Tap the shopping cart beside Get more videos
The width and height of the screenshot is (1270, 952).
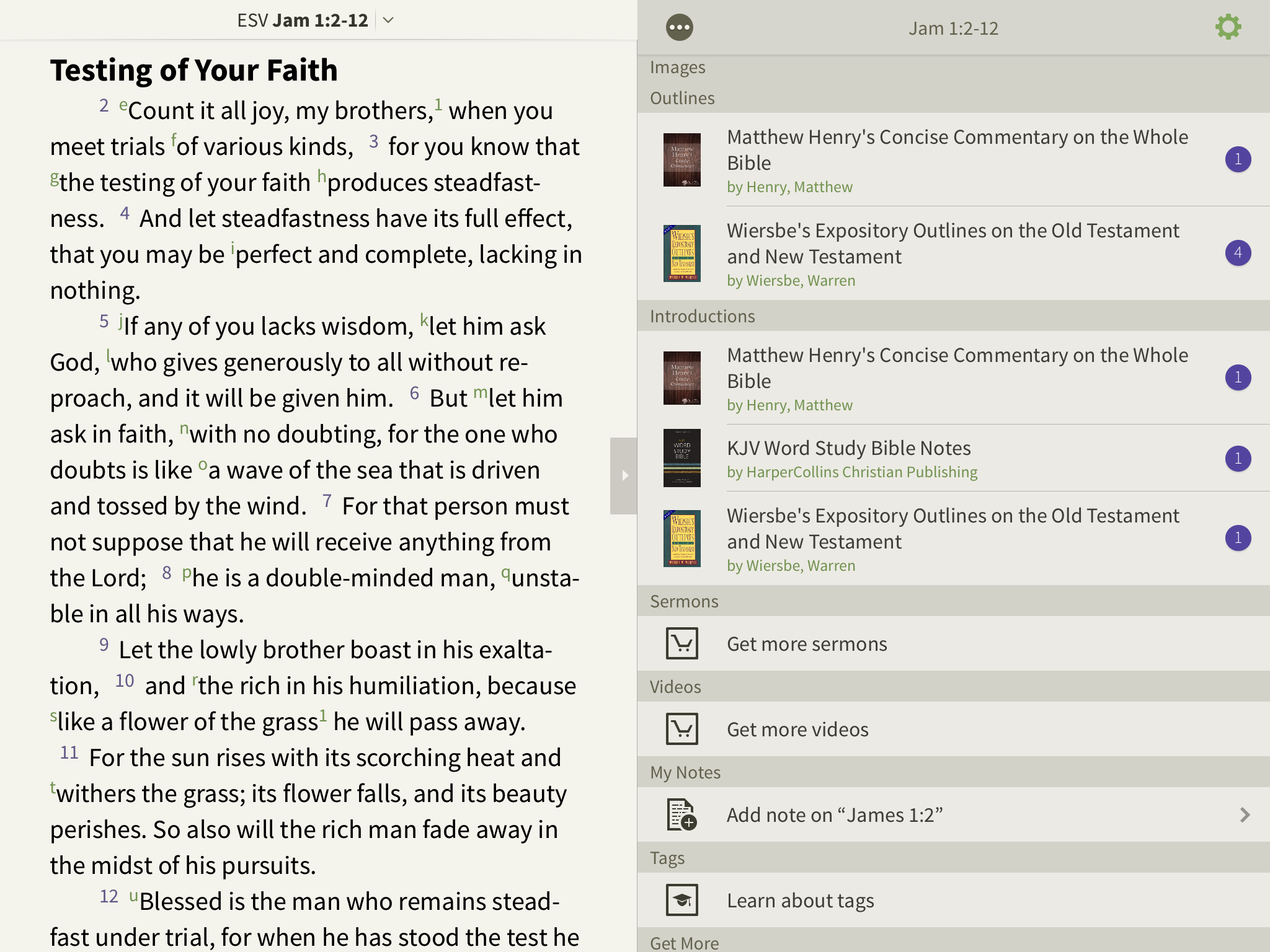point(682,729)
